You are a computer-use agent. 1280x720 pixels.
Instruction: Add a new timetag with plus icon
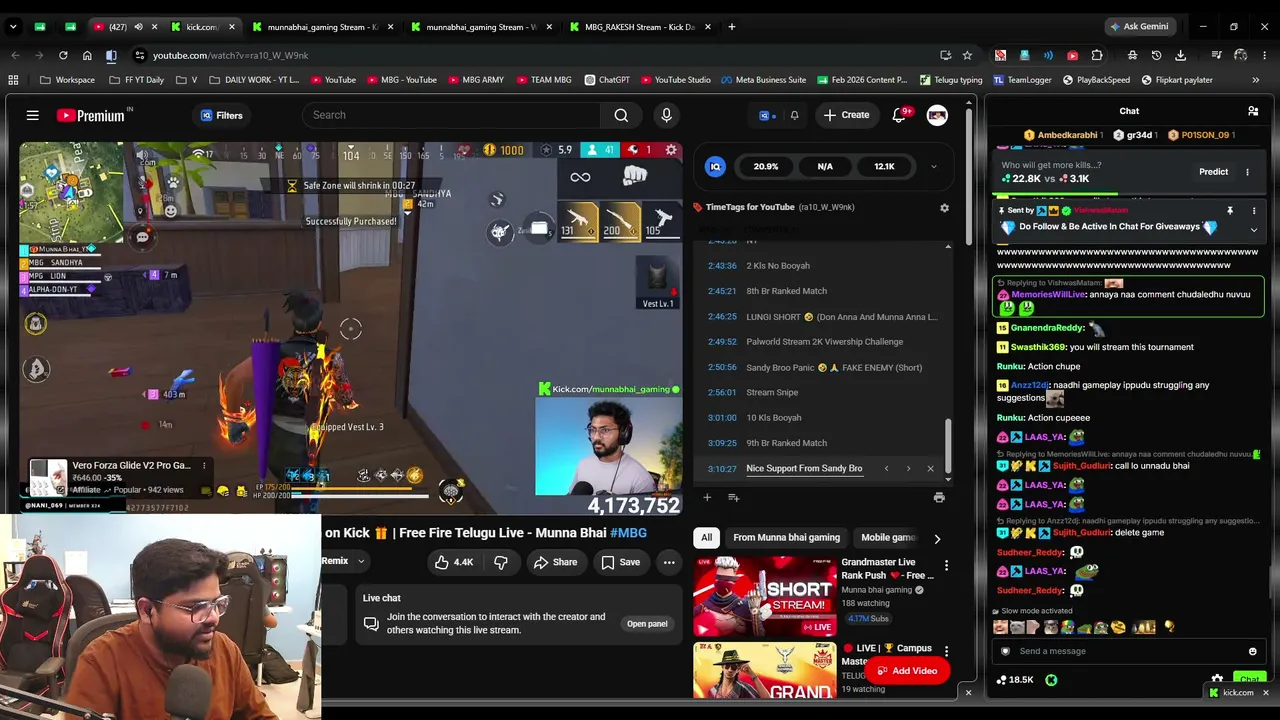(x=707, y=497)
